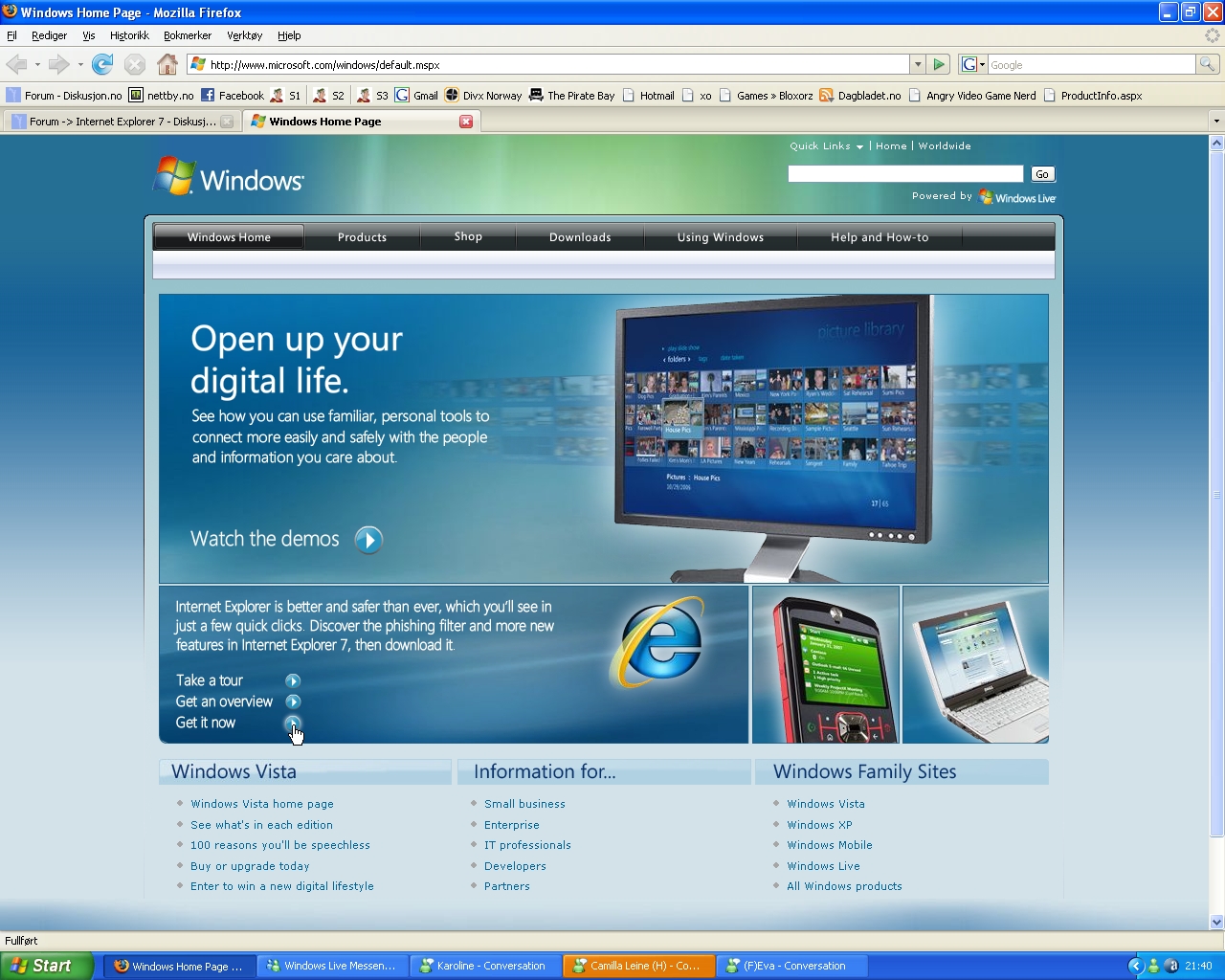Open the Gmail bookmark
The image size is (1225, 980).
[416, 96]
